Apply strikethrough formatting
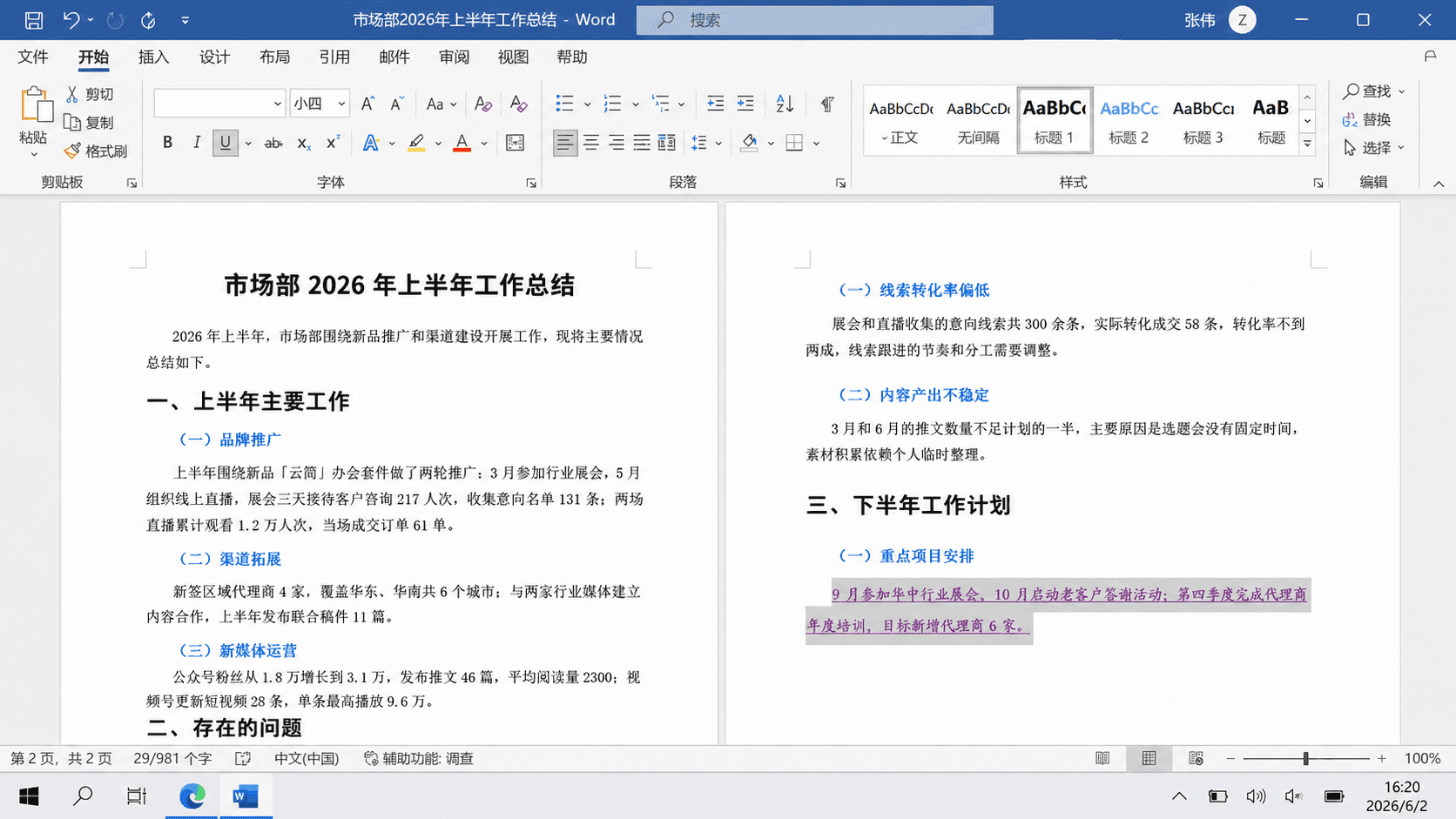1456x819 pixels. (273, 143)
